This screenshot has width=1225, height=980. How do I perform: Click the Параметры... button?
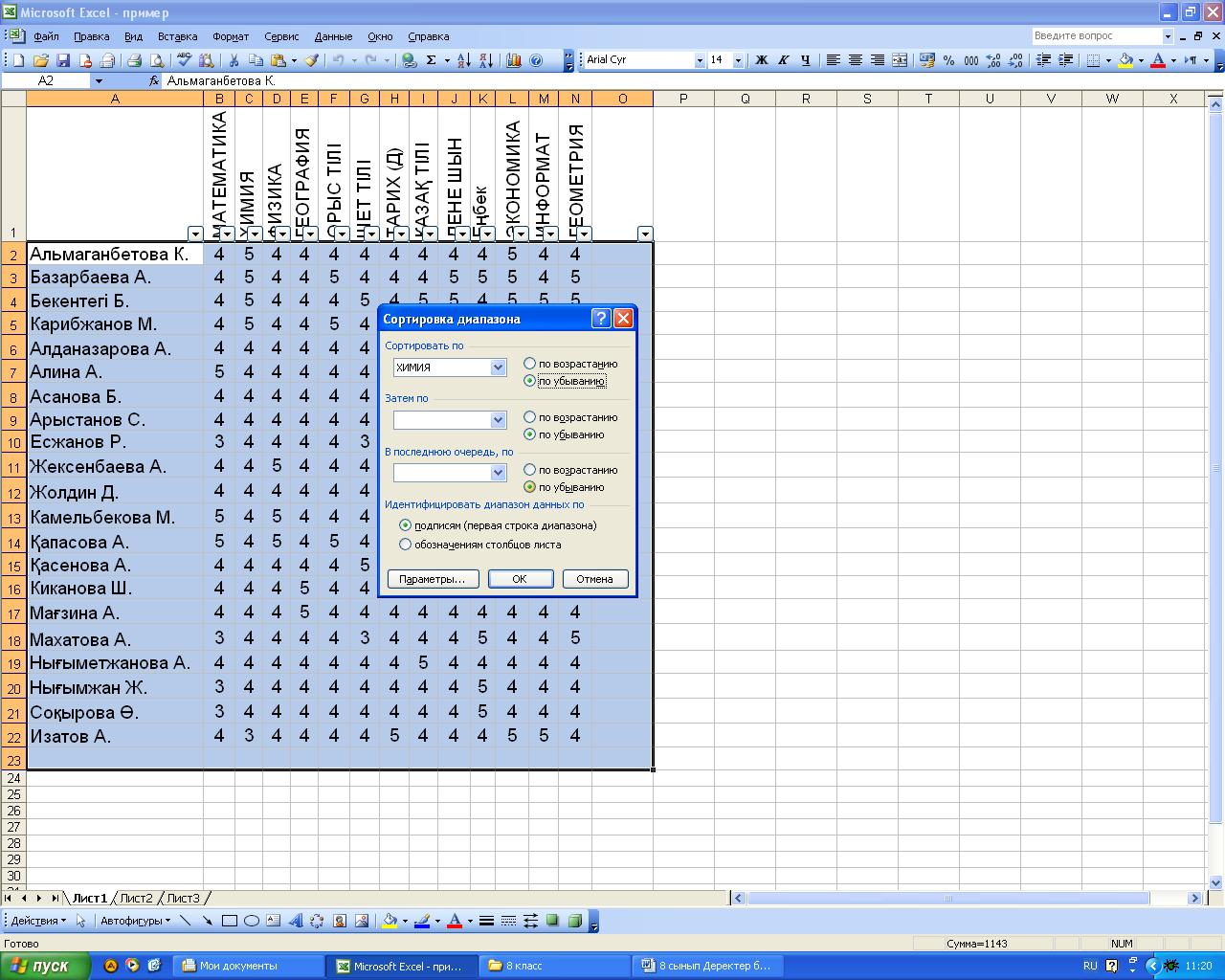(433, 579)
